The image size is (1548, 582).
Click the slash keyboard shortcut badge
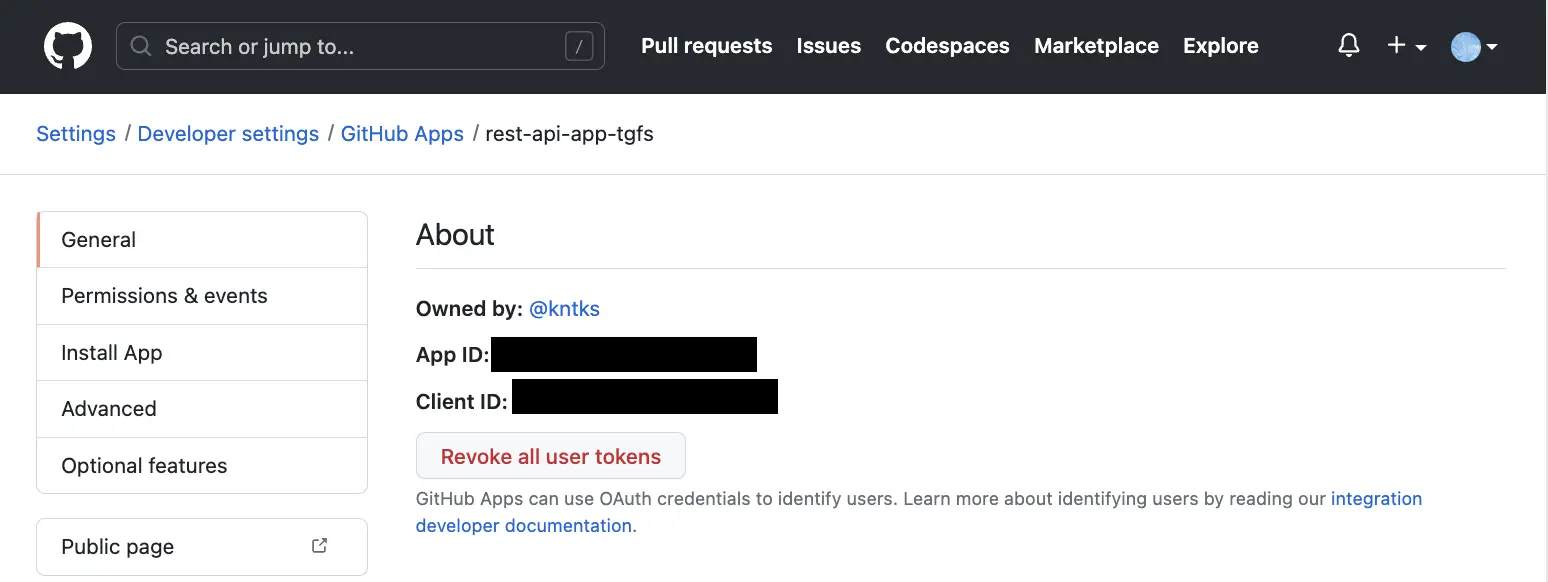tap(580, 45)
